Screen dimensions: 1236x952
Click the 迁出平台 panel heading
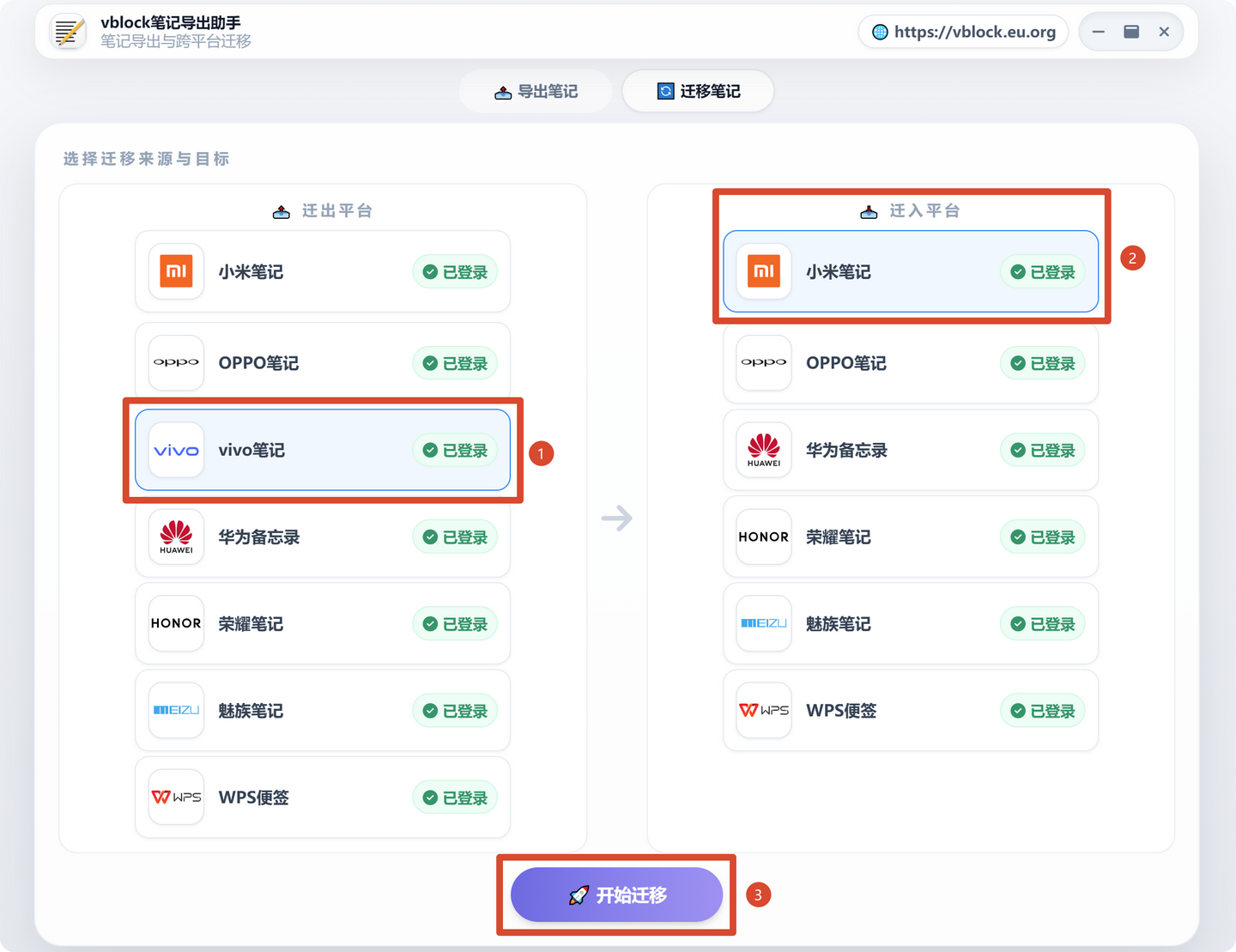[323, 211]
